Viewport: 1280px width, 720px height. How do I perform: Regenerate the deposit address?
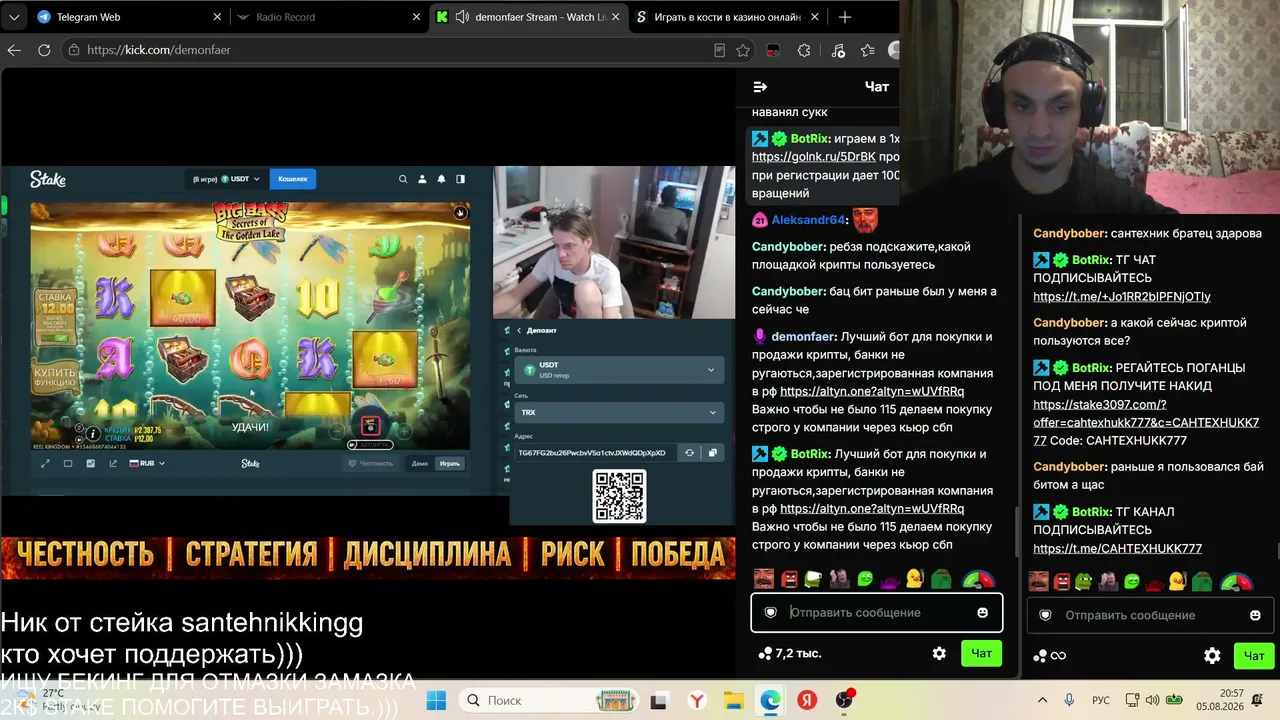pos(689,453)
